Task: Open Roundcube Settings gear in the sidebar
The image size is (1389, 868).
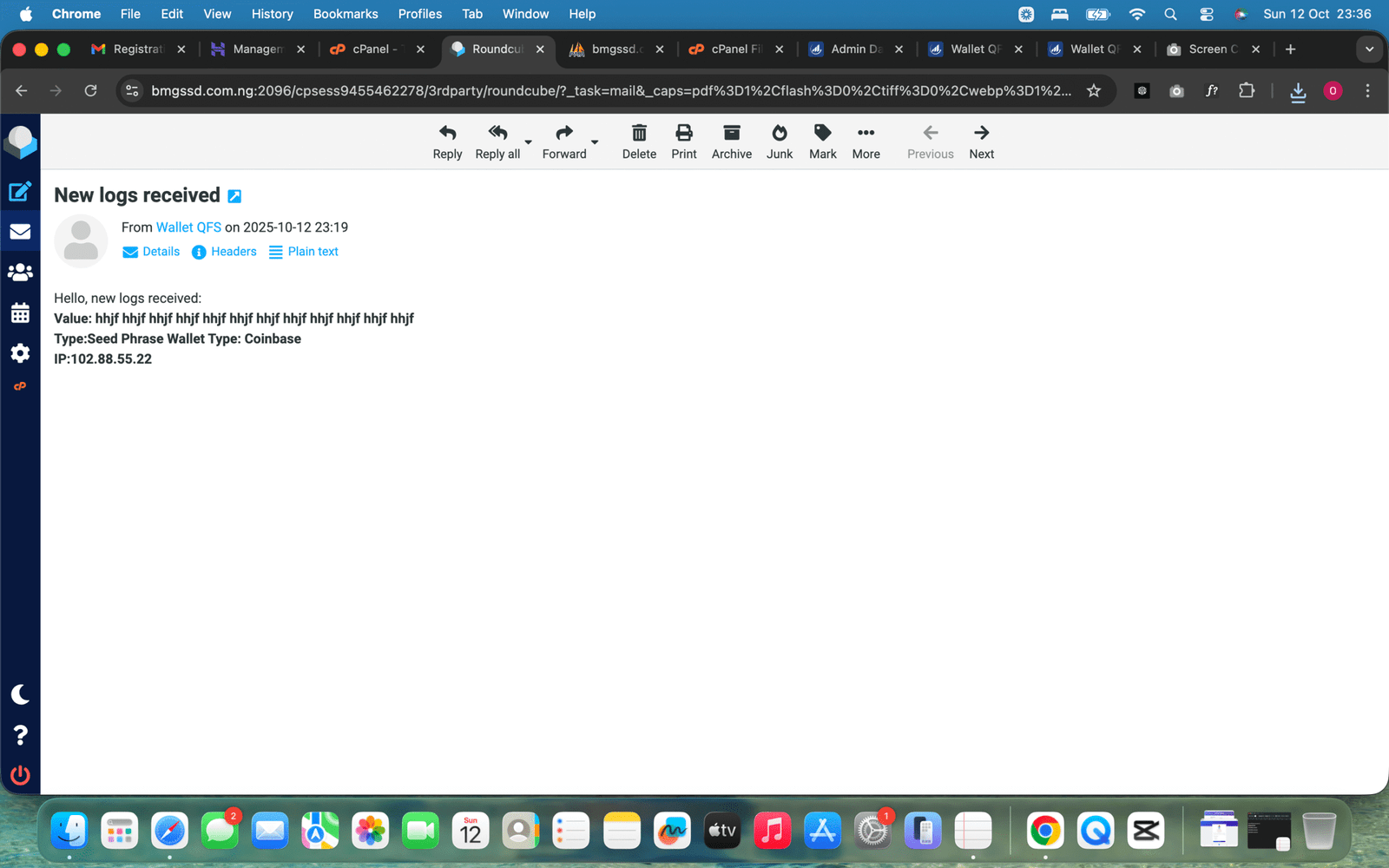Action: coord(20,353)
